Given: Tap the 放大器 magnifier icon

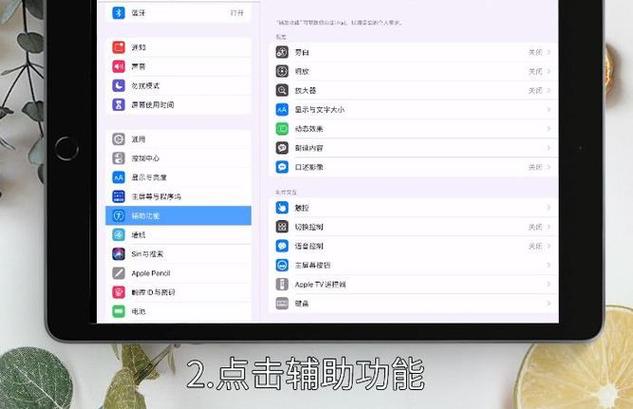Looking at the screenshot, I should pos(282,90).
